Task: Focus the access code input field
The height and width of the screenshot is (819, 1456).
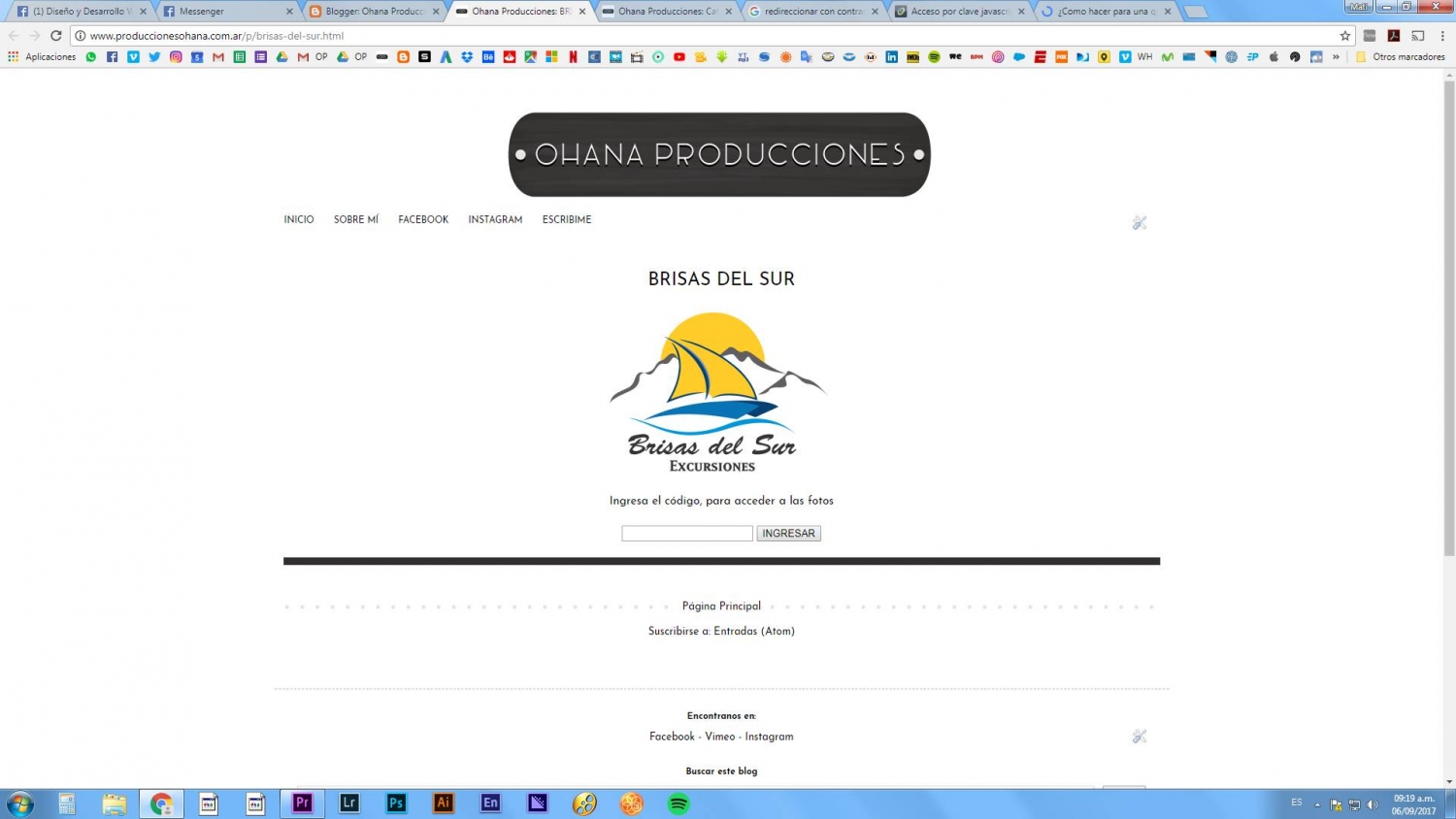Action: click(x=687, y=534)
